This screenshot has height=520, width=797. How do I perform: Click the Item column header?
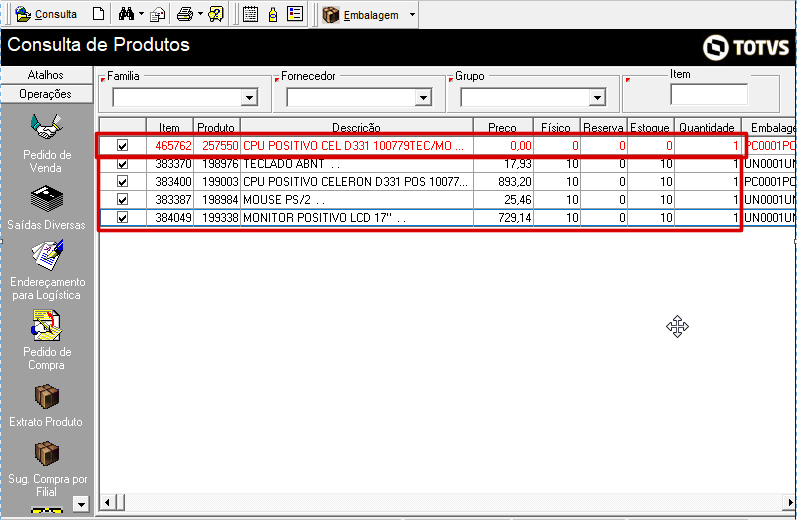tap(169, 127)
